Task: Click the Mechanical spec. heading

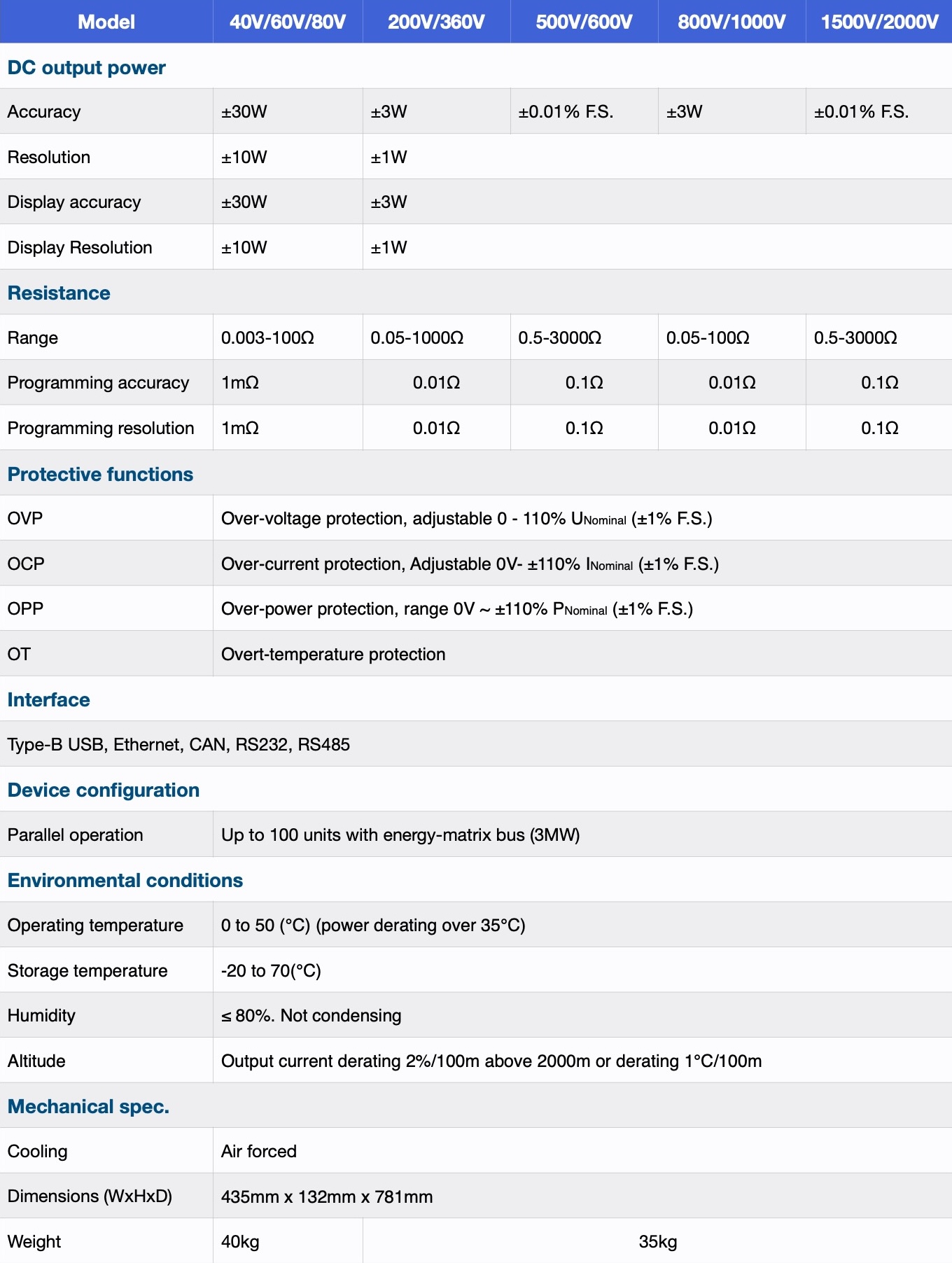Action: (88, 1106)
